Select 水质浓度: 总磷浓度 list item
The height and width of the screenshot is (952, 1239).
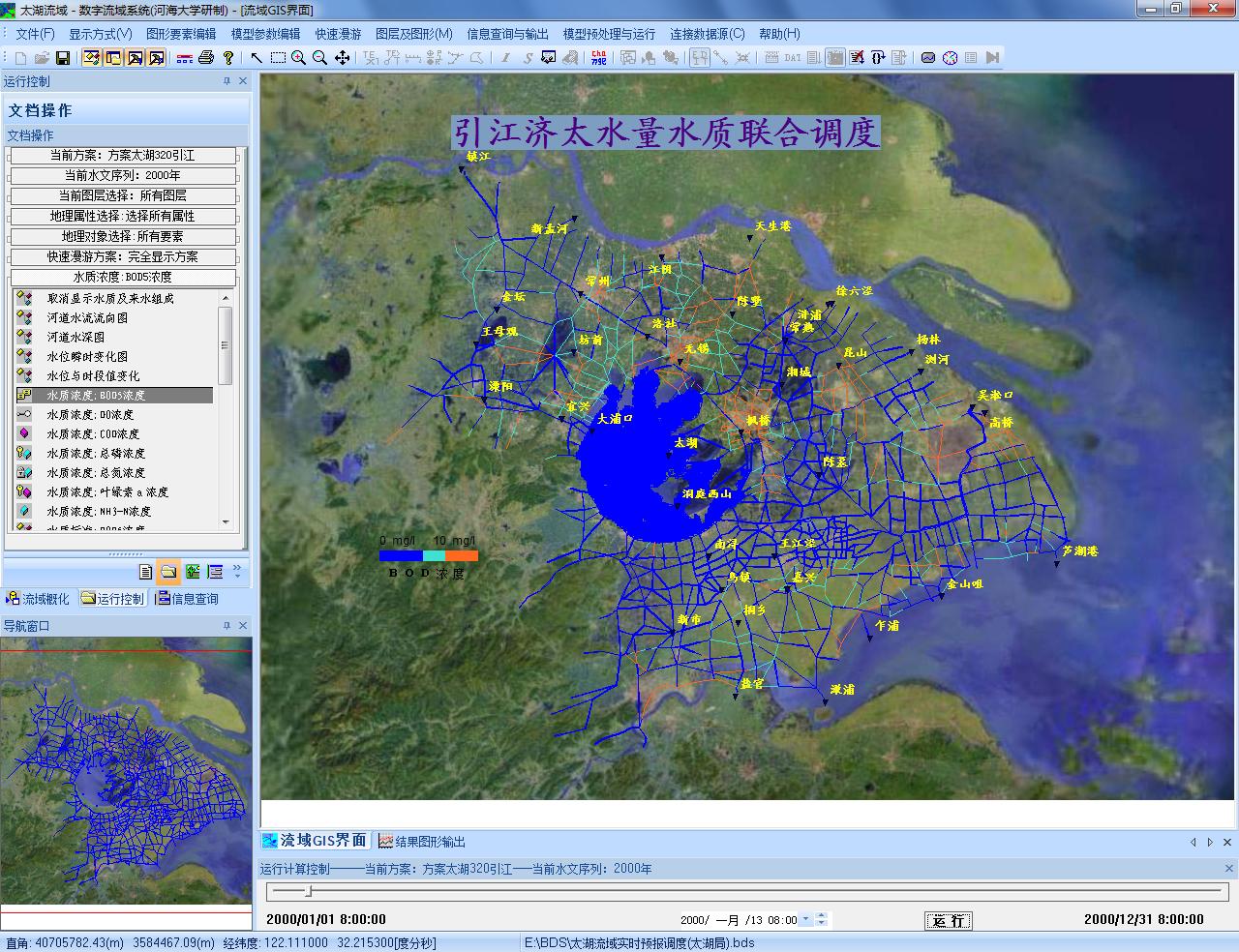96,454
